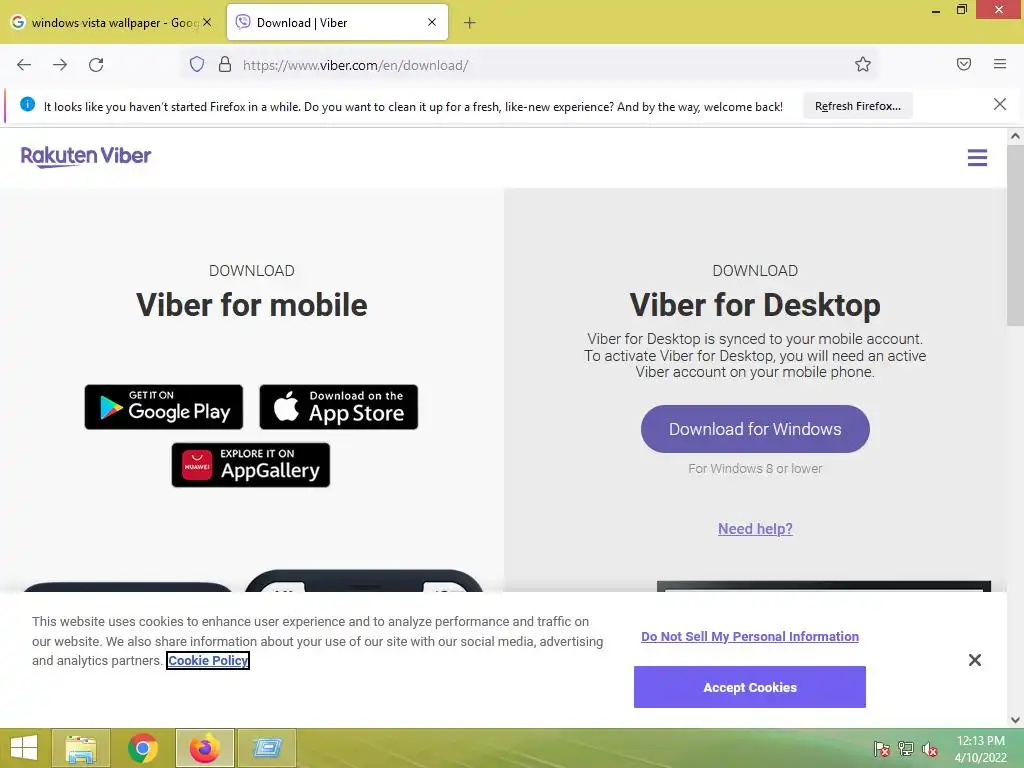Open the Firefox application menu

(1000, 64)
